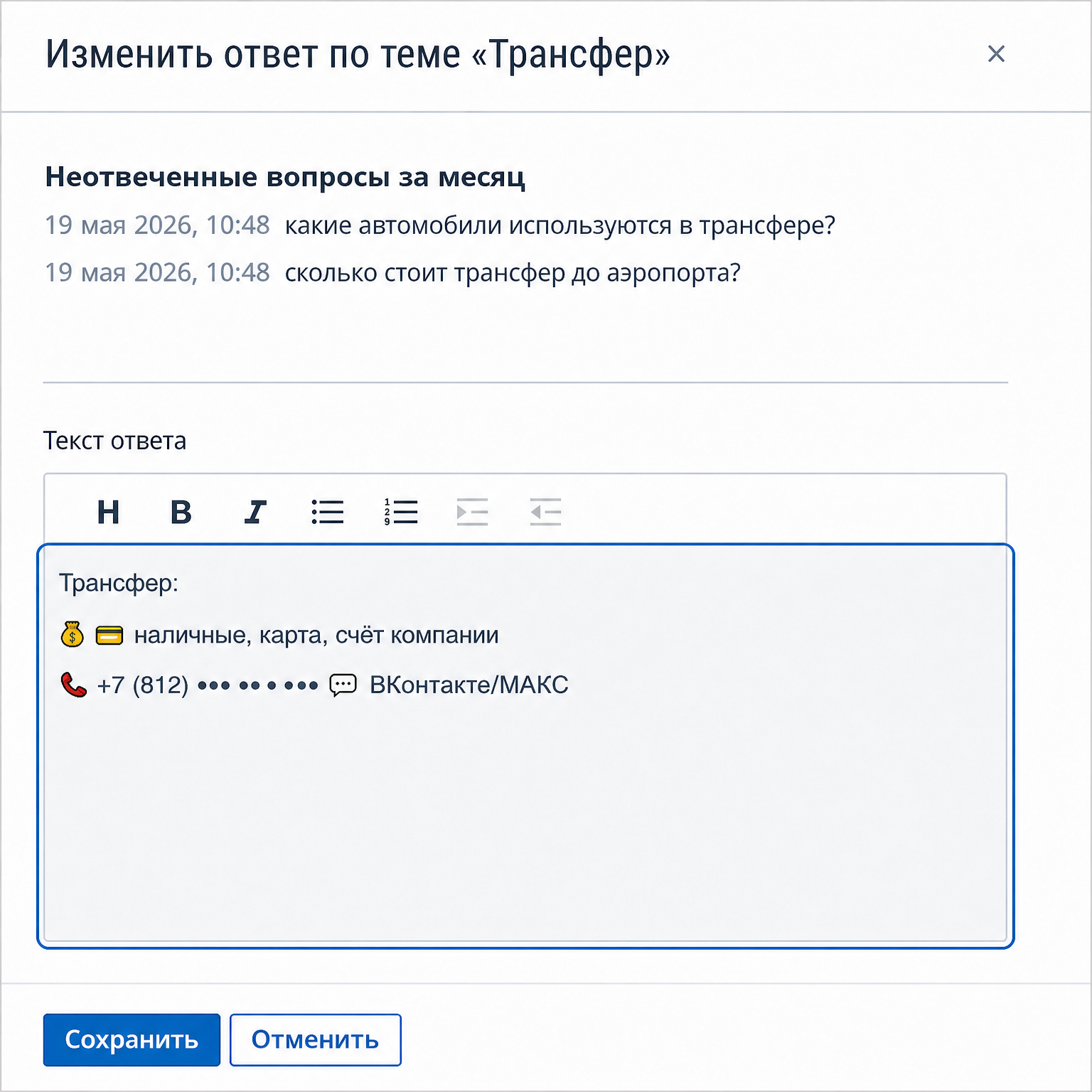This screenshot has height=1092, width=1092.
Task: Click the credit card emoji in answer
Action: pyautogui.click(x=109, y=635)
